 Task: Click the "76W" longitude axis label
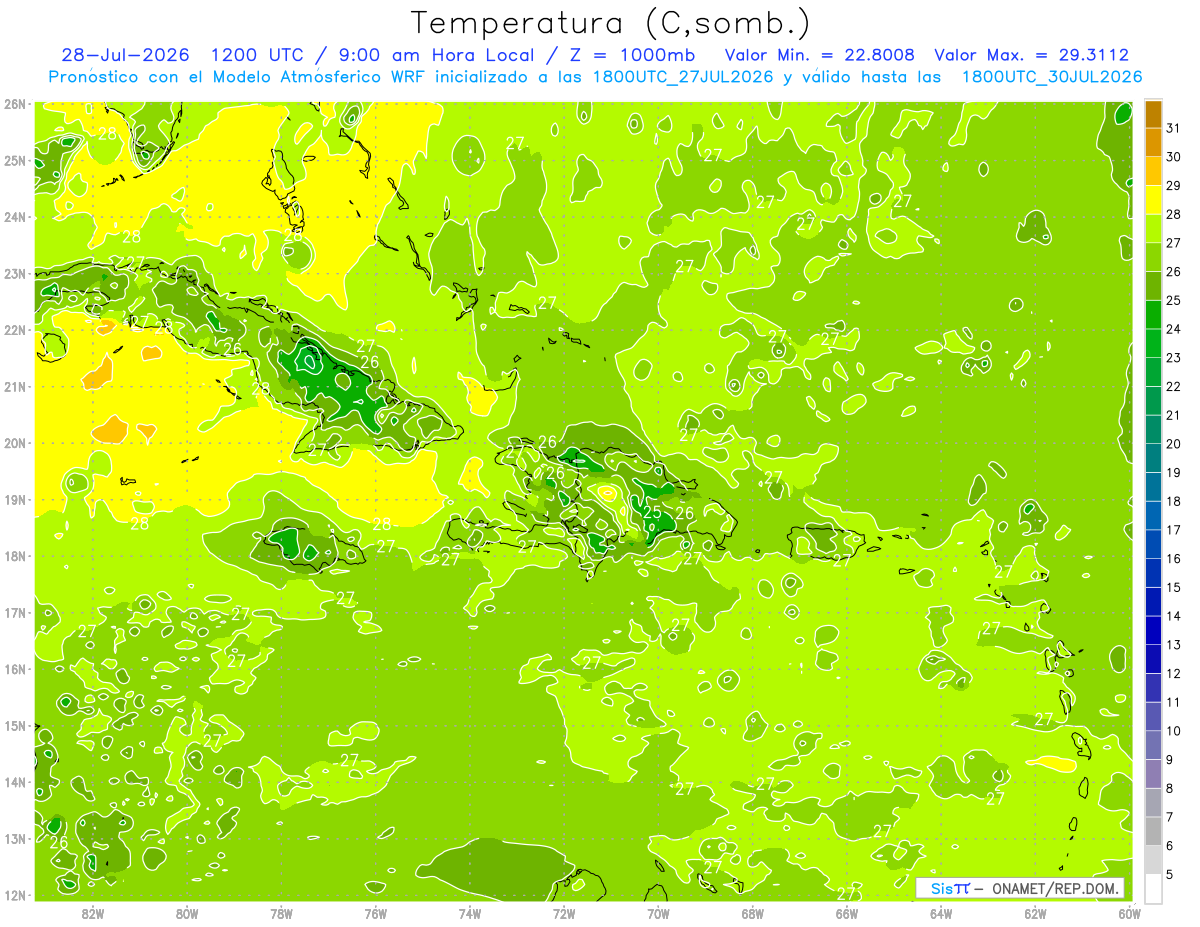pyautogui.click(x=375, y=914)
